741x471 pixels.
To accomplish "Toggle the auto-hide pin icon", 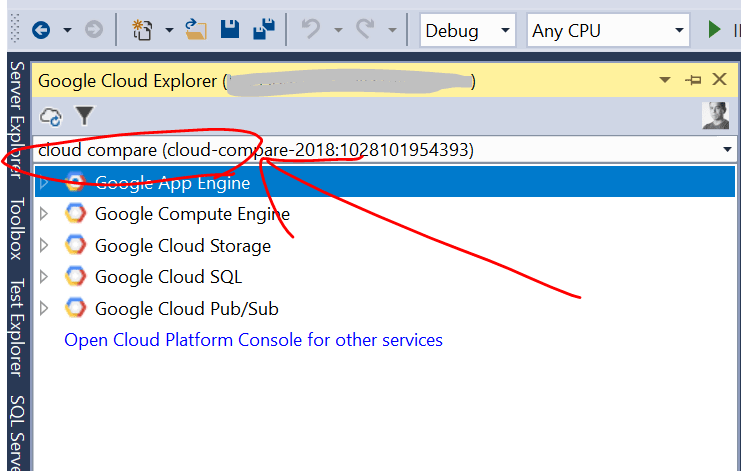I will (x=693, y=80).
